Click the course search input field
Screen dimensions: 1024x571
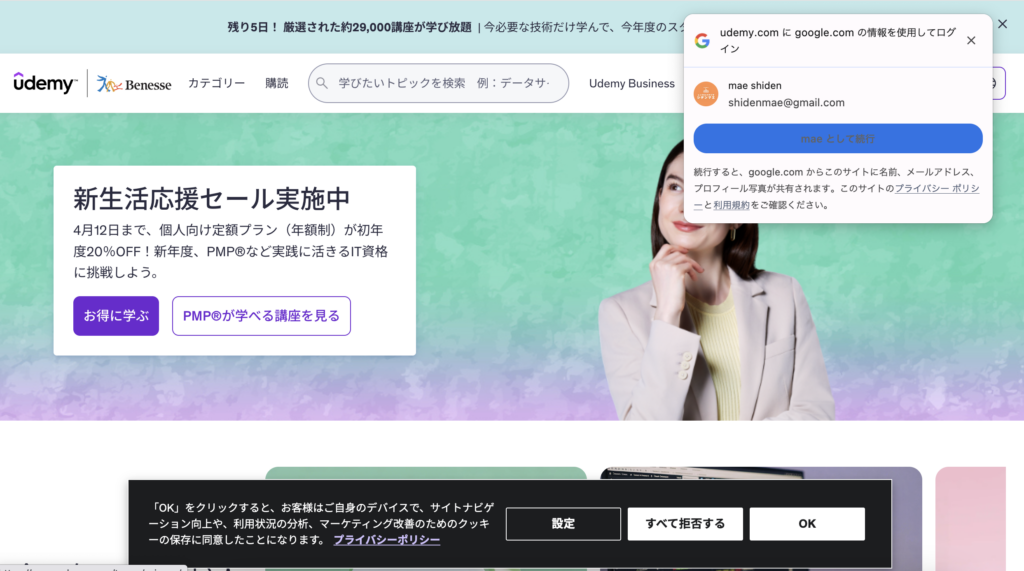(443, 83)
